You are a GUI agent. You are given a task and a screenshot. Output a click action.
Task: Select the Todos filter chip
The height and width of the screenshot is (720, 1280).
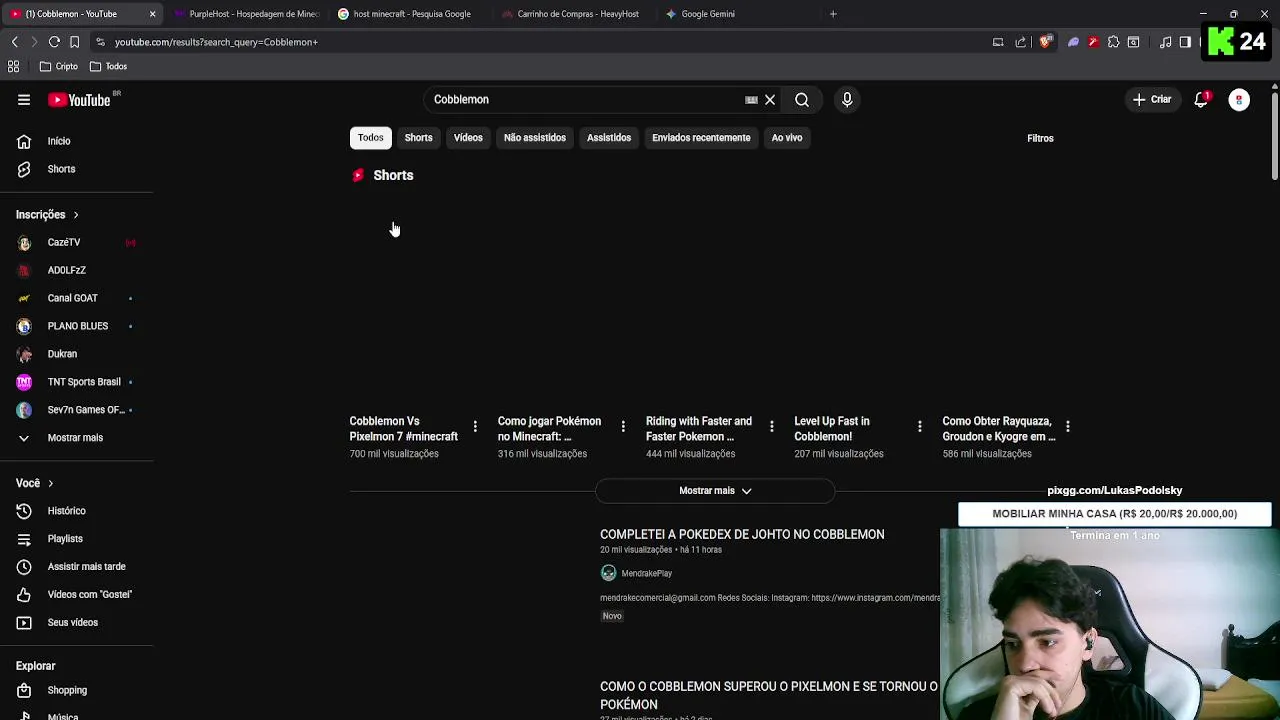click(371, 138)
